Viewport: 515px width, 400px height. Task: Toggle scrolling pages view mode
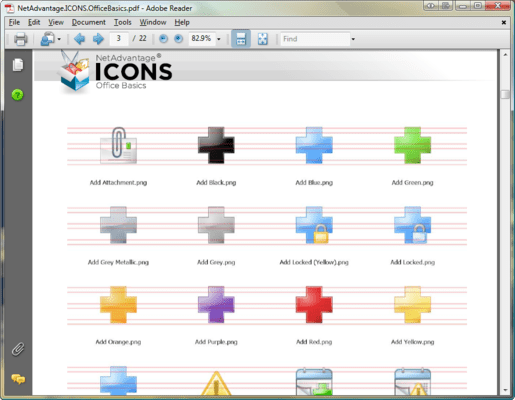[x=241, y=39]
